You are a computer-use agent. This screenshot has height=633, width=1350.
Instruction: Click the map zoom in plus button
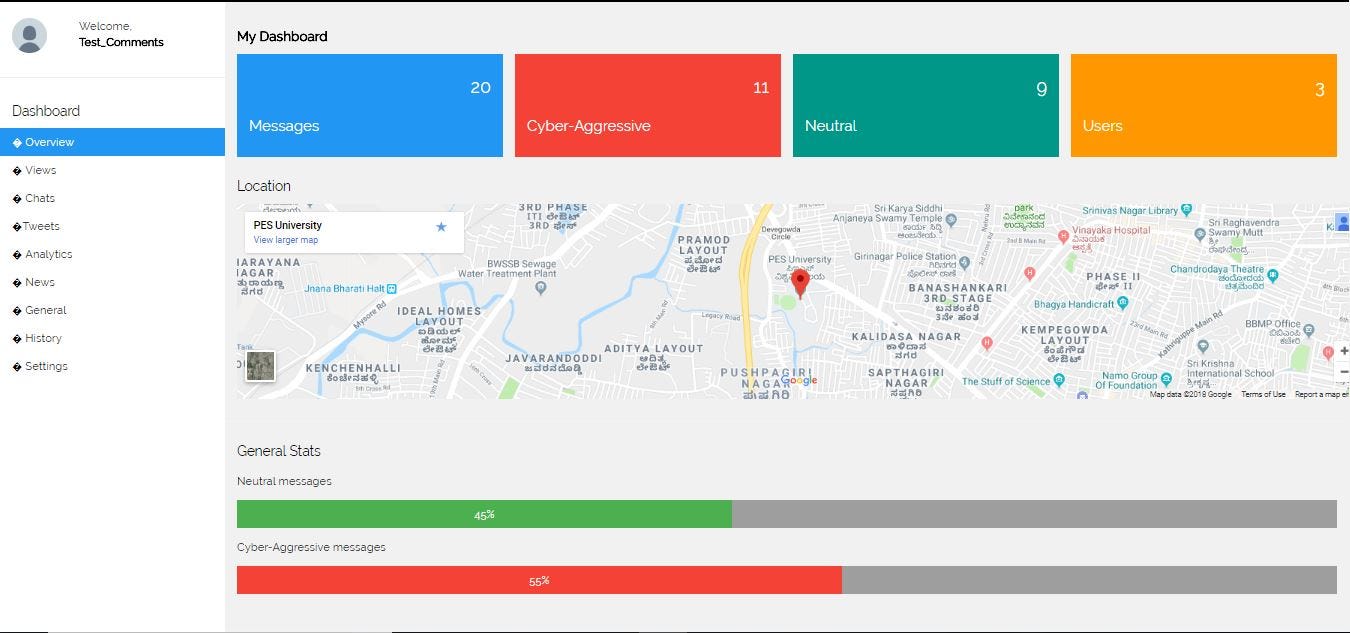(1343, 351)
